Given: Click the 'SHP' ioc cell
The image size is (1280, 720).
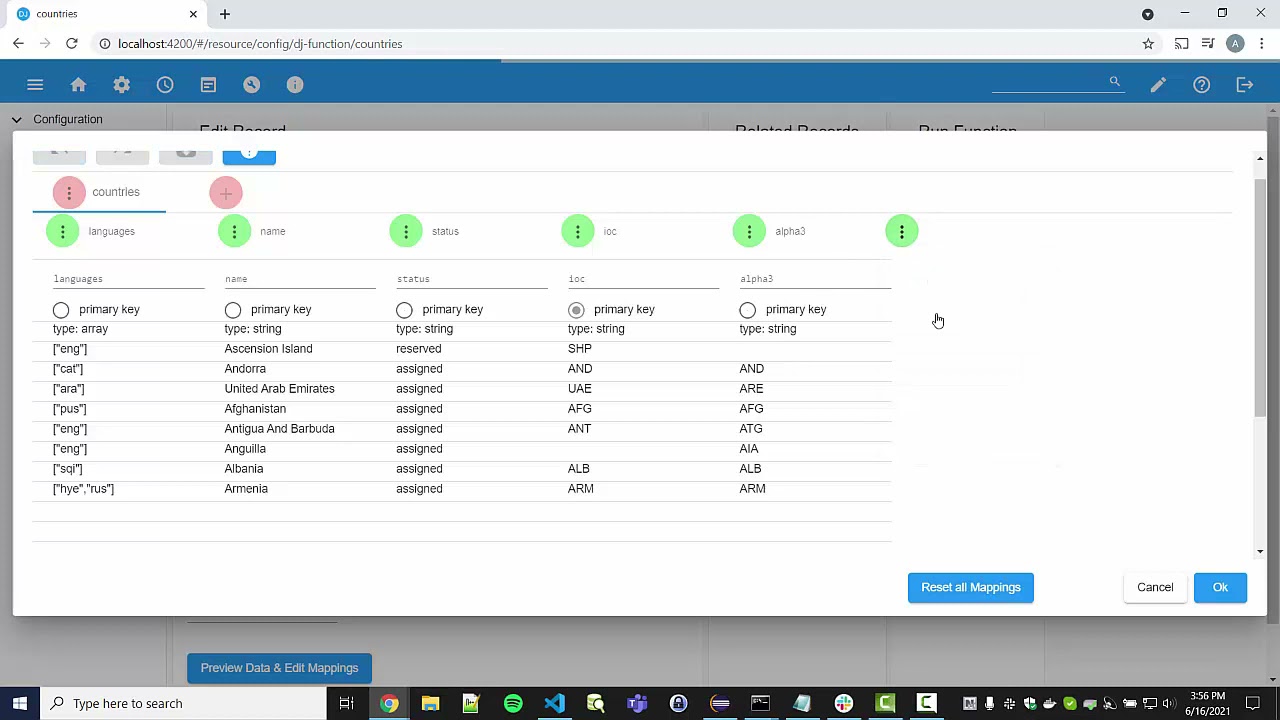Looking at the screenshot, I should (580, 349).
